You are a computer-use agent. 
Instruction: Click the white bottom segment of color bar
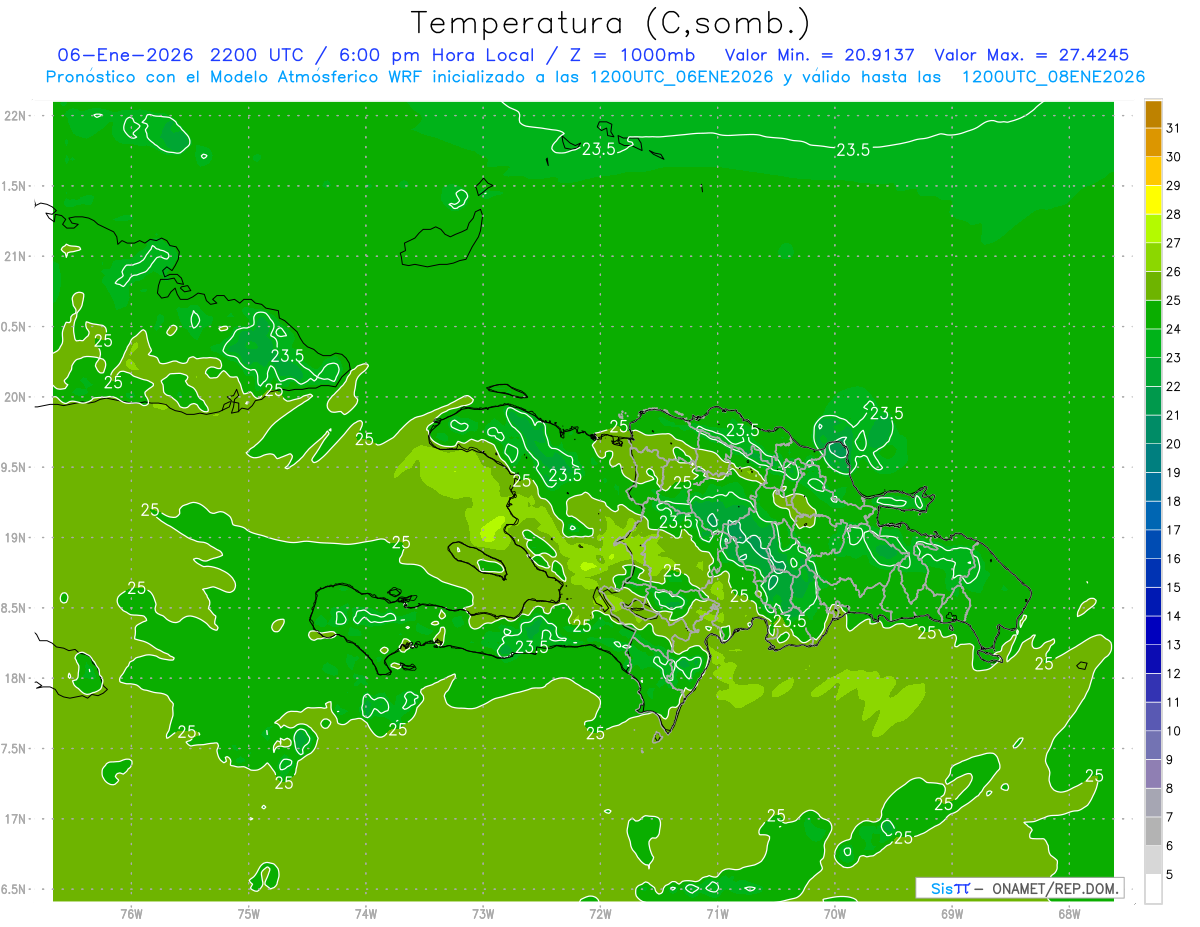[x=1153, y=888]
